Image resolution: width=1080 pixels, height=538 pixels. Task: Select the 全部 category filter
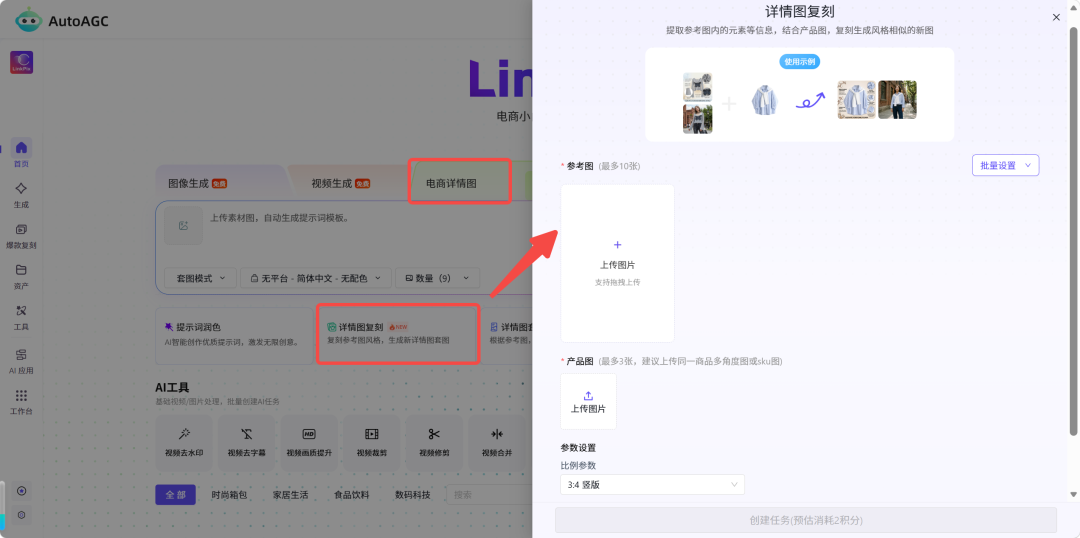coord(175,495)
